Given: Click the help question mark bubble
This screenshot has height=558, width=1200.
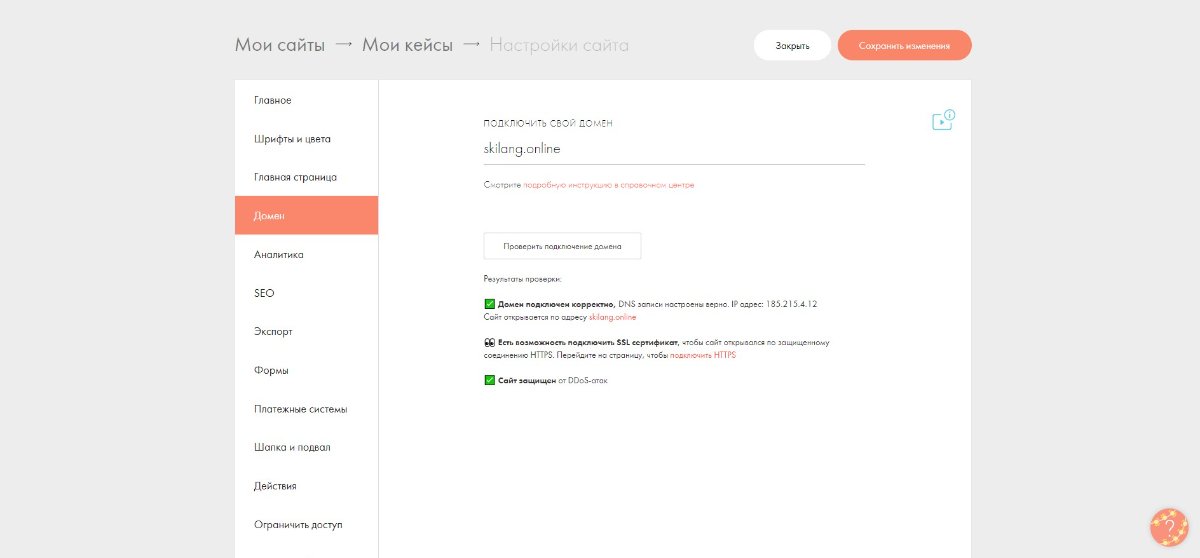Looking at the screenshot, I should (1168, 527).
